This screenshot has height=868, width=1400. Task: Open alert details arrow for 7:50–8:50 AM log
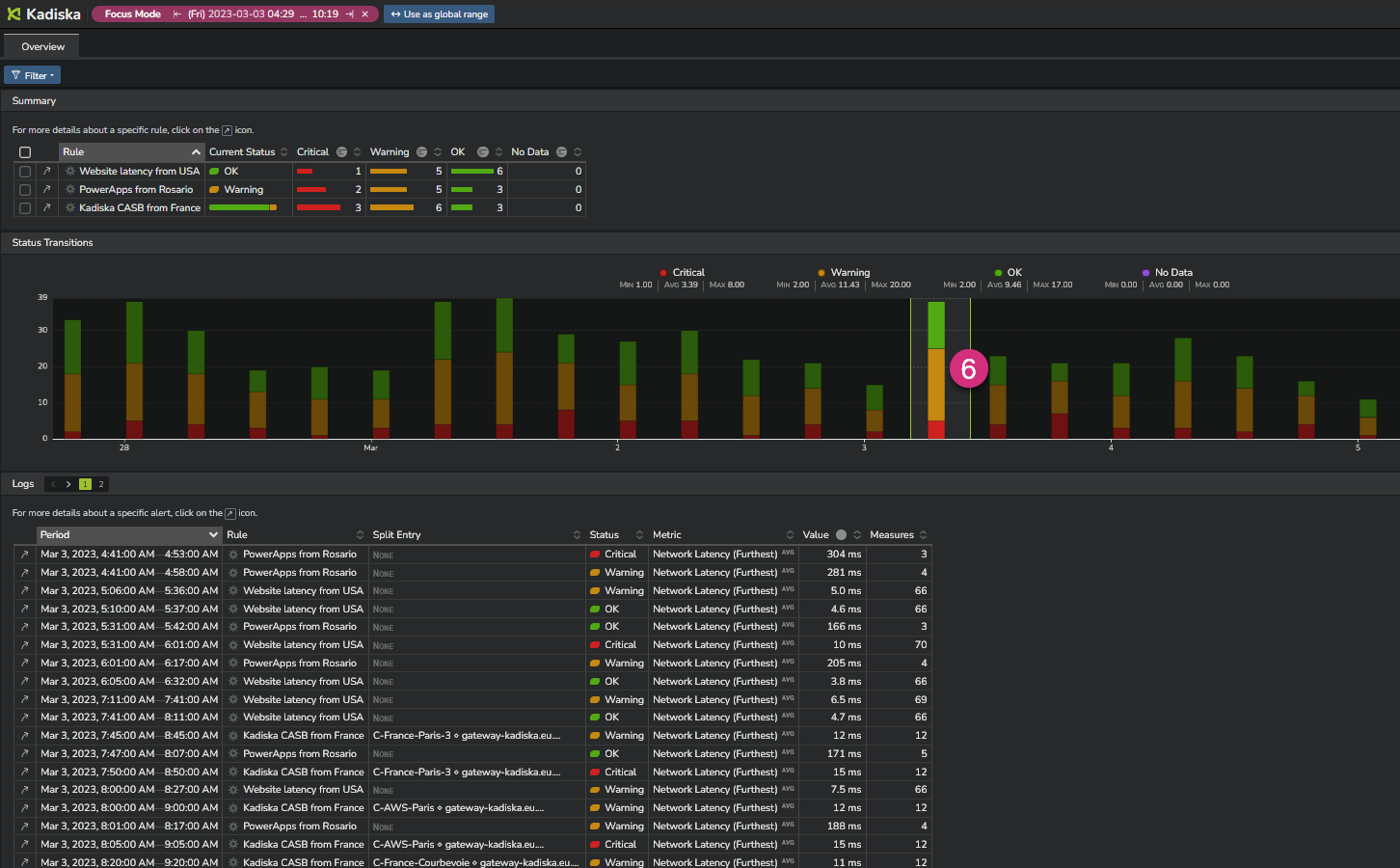click(x=24, y=773)
